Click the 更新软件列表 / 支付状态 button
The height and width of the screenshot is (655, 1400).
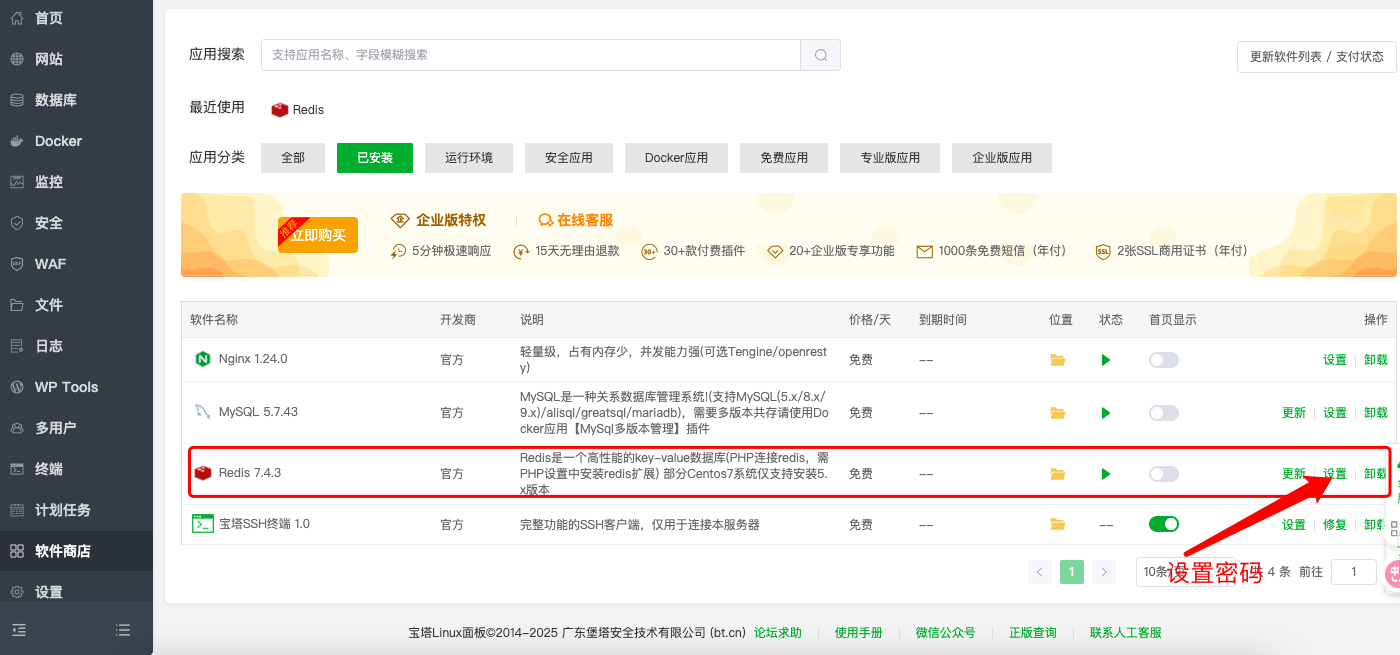(1316, 57)
